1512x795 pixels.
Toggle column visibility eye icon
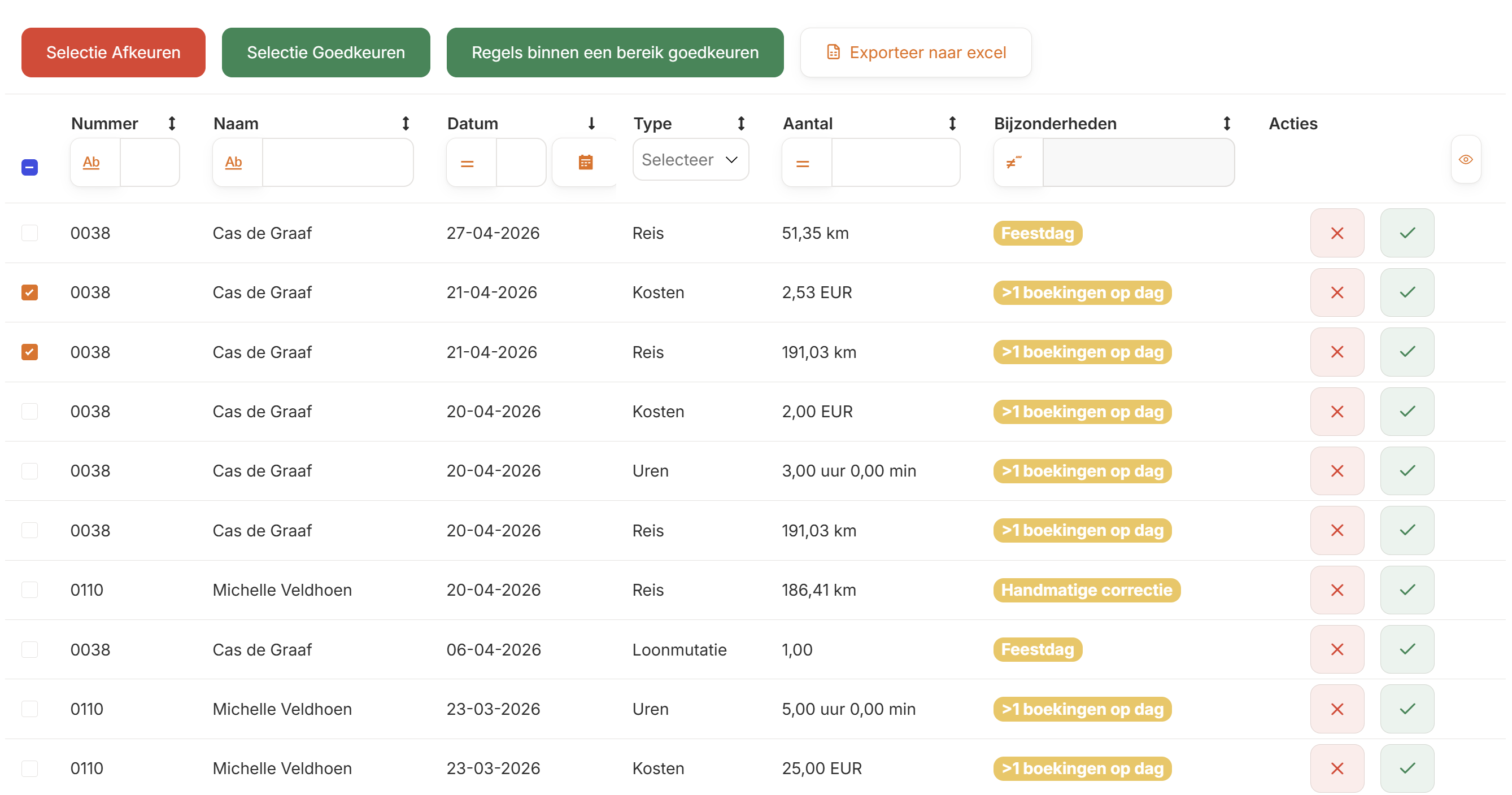[x=1465, y=160]
